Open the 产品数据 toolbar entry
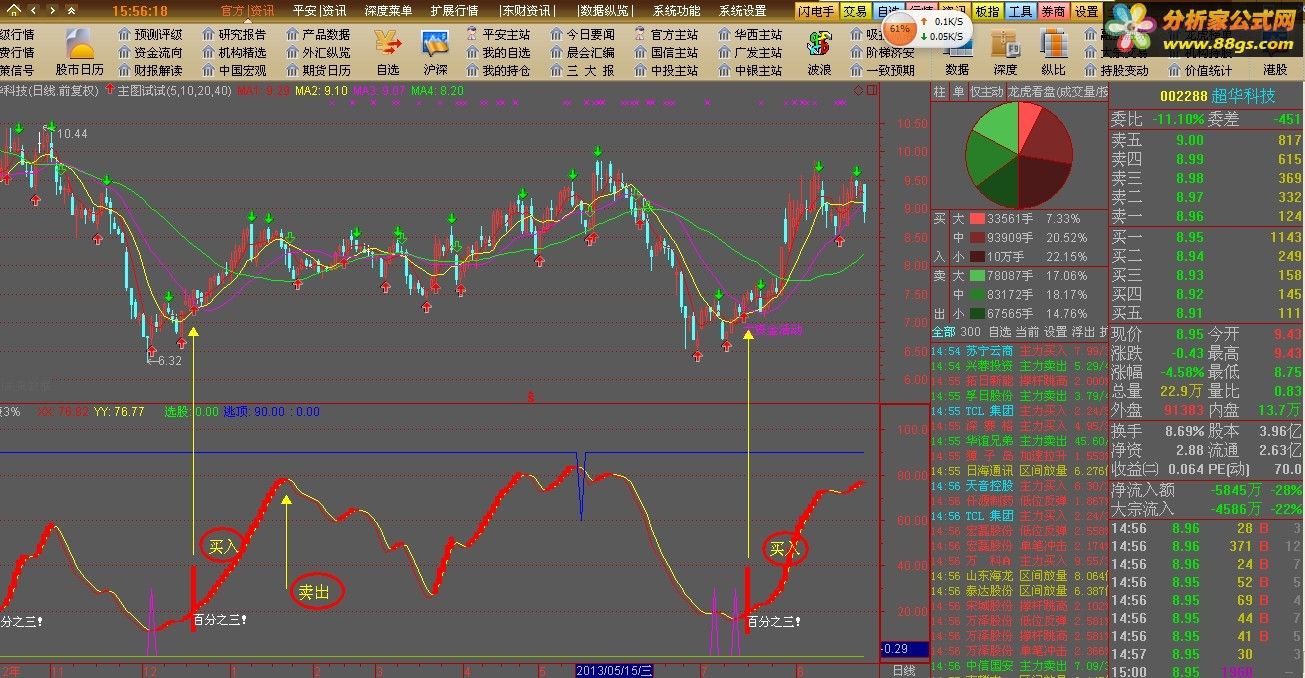1305x678 pixels. [x=318, y=34]
